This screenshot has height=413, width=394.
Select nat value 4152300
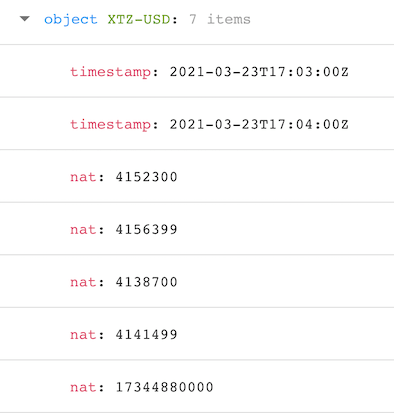[146, 177]
